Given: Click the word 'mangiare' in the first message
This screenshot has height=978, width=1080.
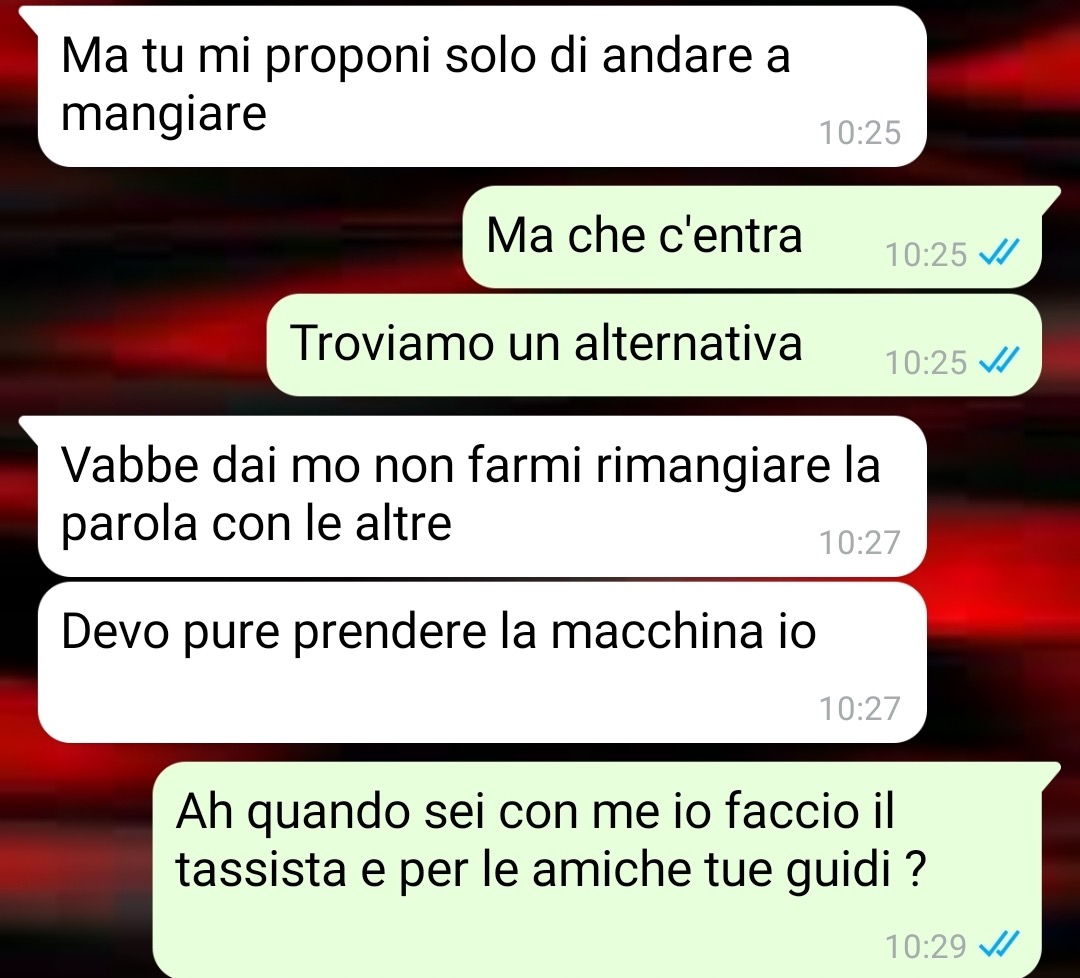Looking at the screenshot, I should click(164, 116).
